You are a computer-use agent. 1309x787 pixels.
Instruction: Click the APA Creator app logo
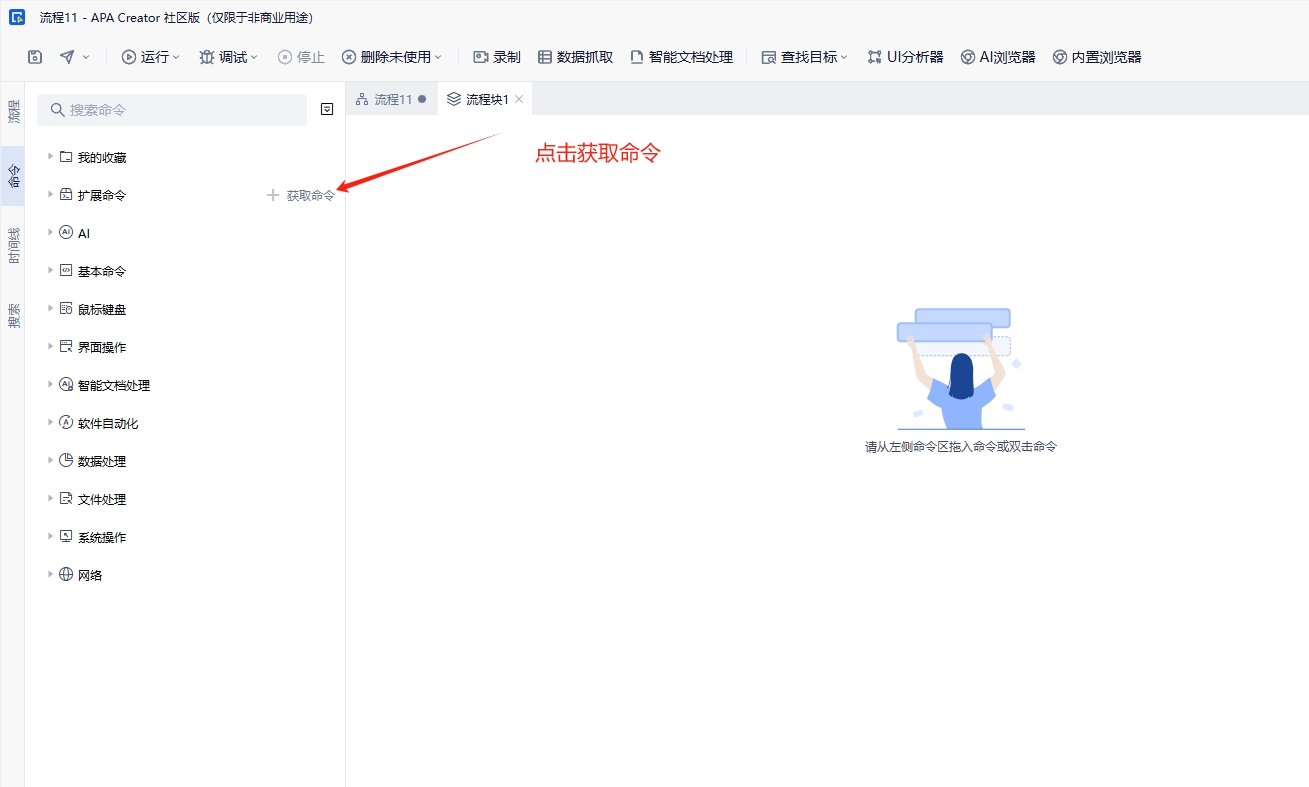(x=17, y=18)
